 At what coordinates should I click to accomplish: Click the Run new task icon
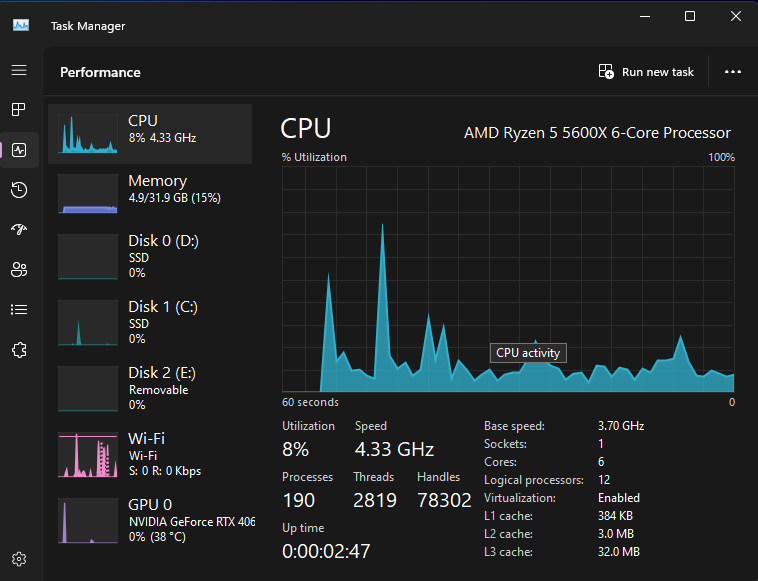(606, 72)
